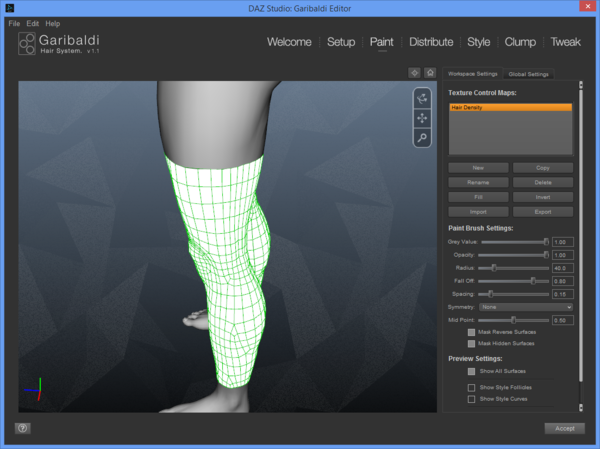Click the Accept button

(565, 428)
